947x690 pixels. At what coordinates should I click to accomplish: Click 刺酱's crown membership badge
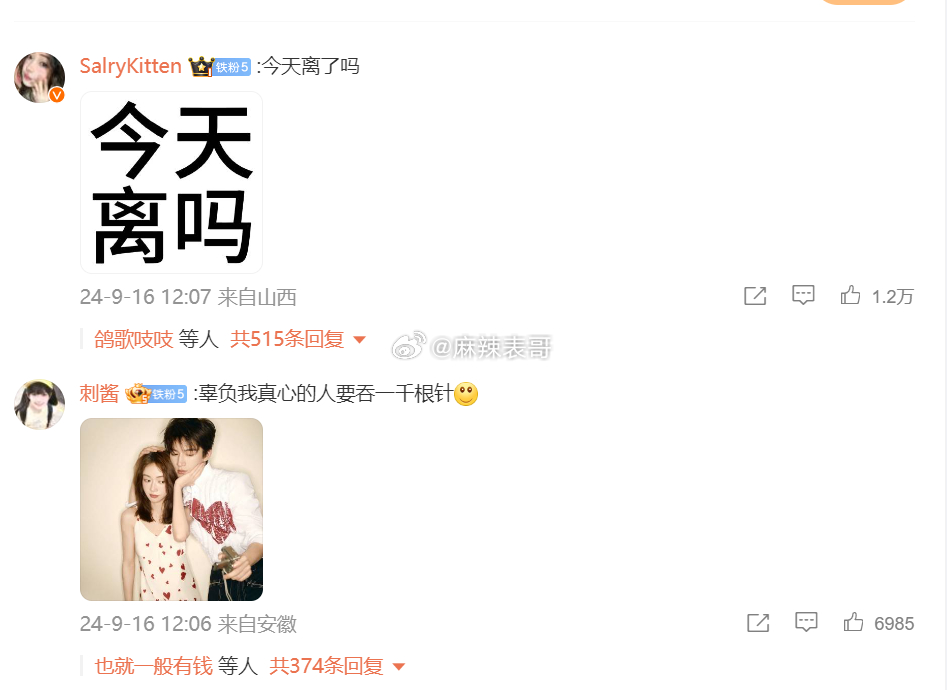(x=138, y=394)
